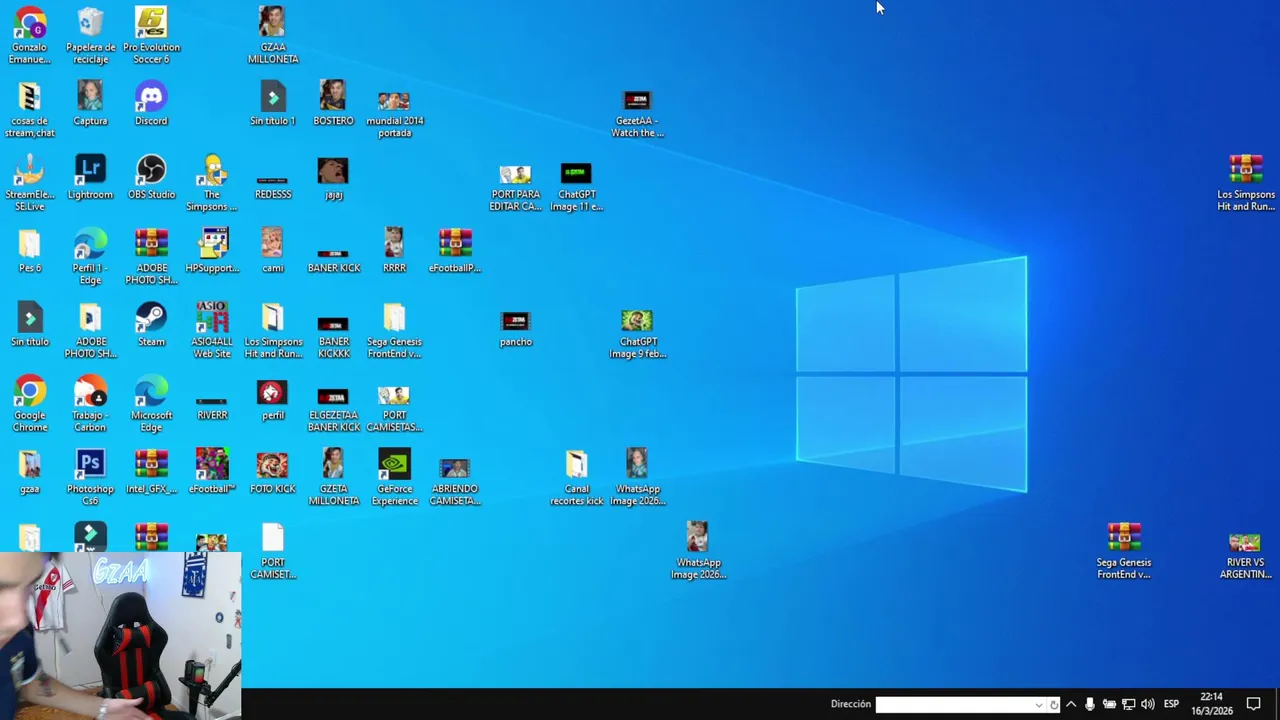Image resolution: width=1280 pixels, height=720 pixels.
Task: Open the network tray icon
Action: tap(1128, 704)
